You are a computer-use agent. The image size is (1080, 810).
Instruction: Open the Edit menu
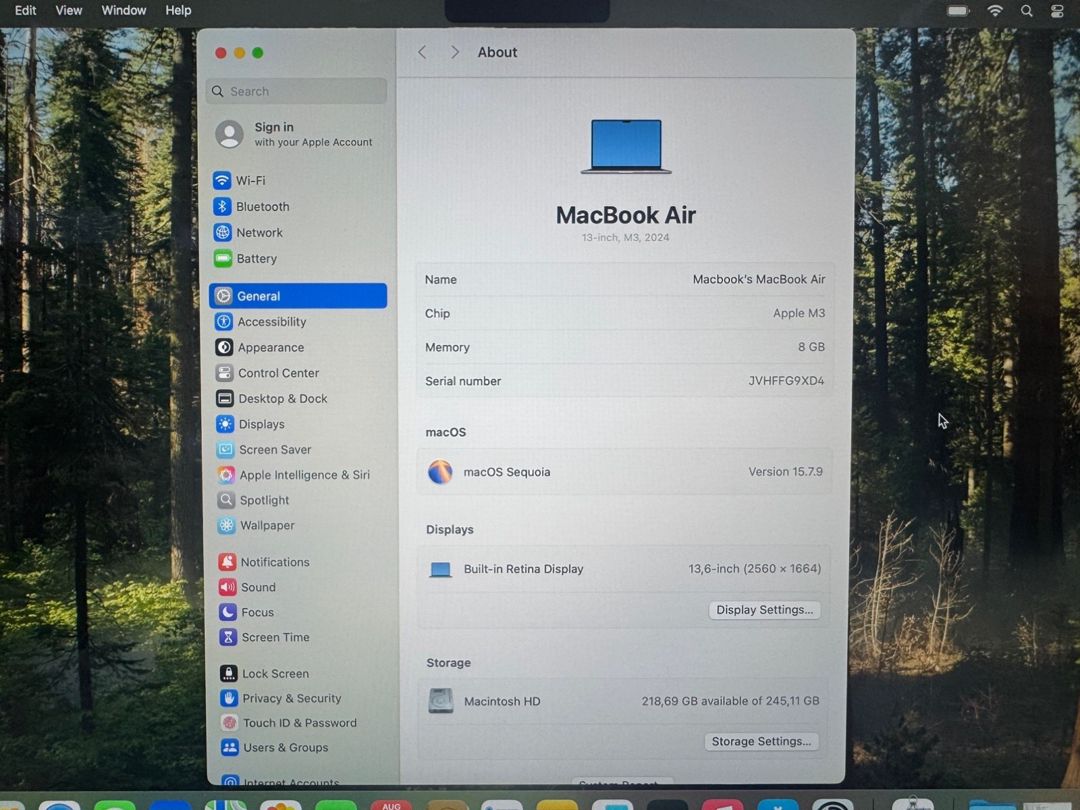click(25, 10)
